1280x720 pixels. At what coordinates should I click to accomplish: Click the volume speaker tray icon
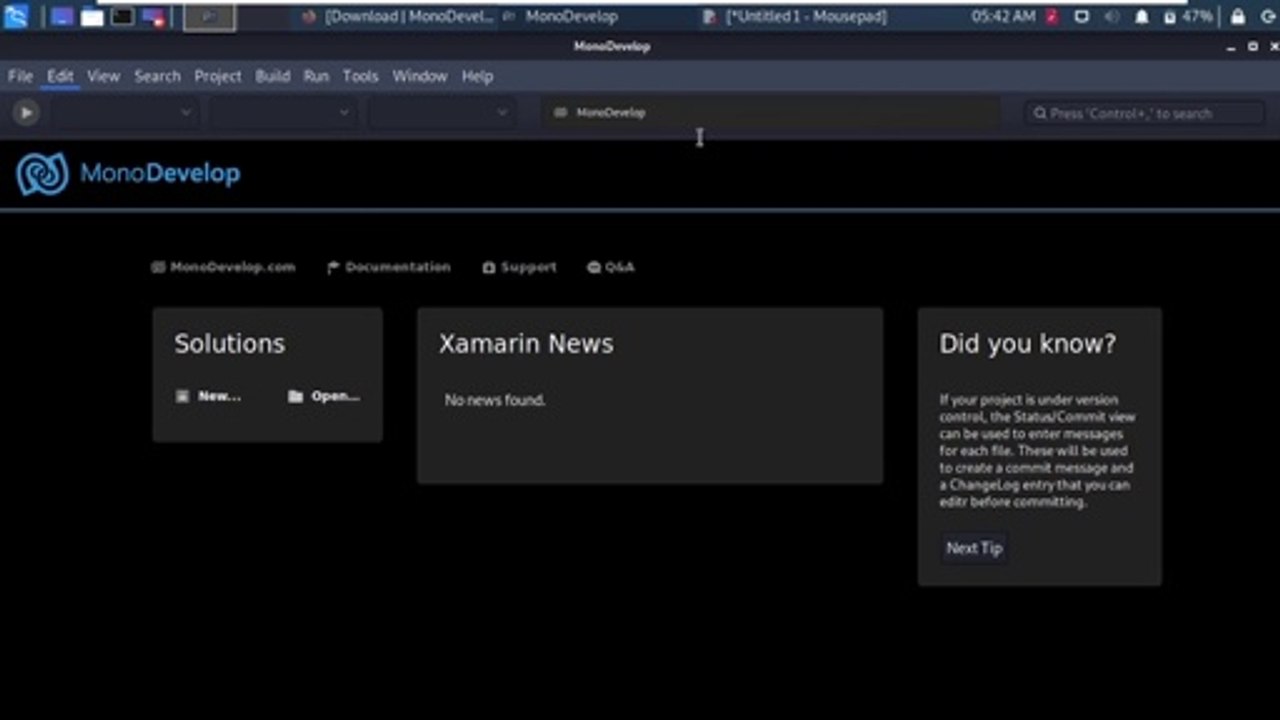click(1111, 16)
